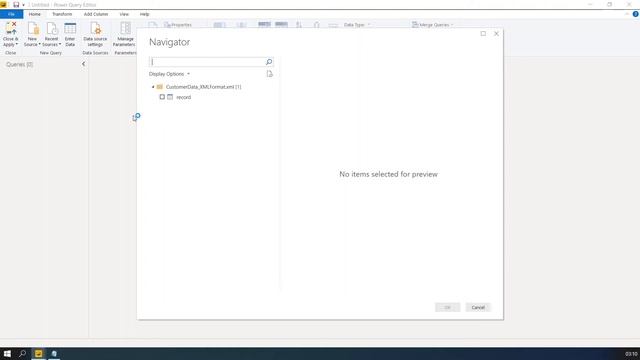The height and width of the screenshot is (360, 640).
Task: Click the second pinned taskbar app icon
Action: [x=54, y=353]
